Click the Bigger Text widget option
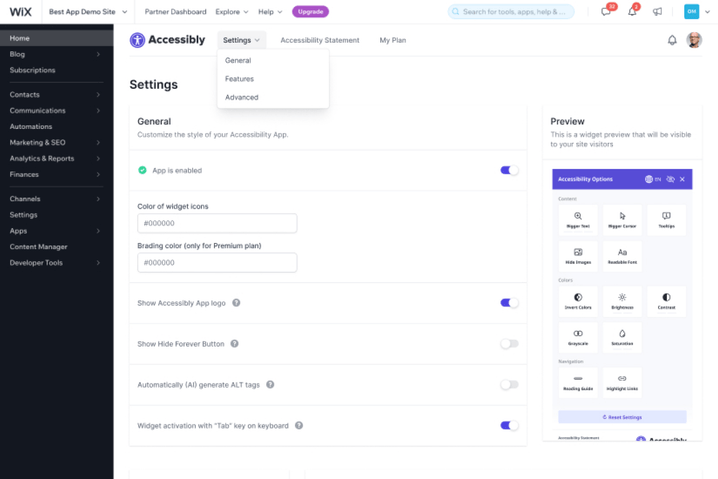The image size is (718, 479). pos(578,219)
